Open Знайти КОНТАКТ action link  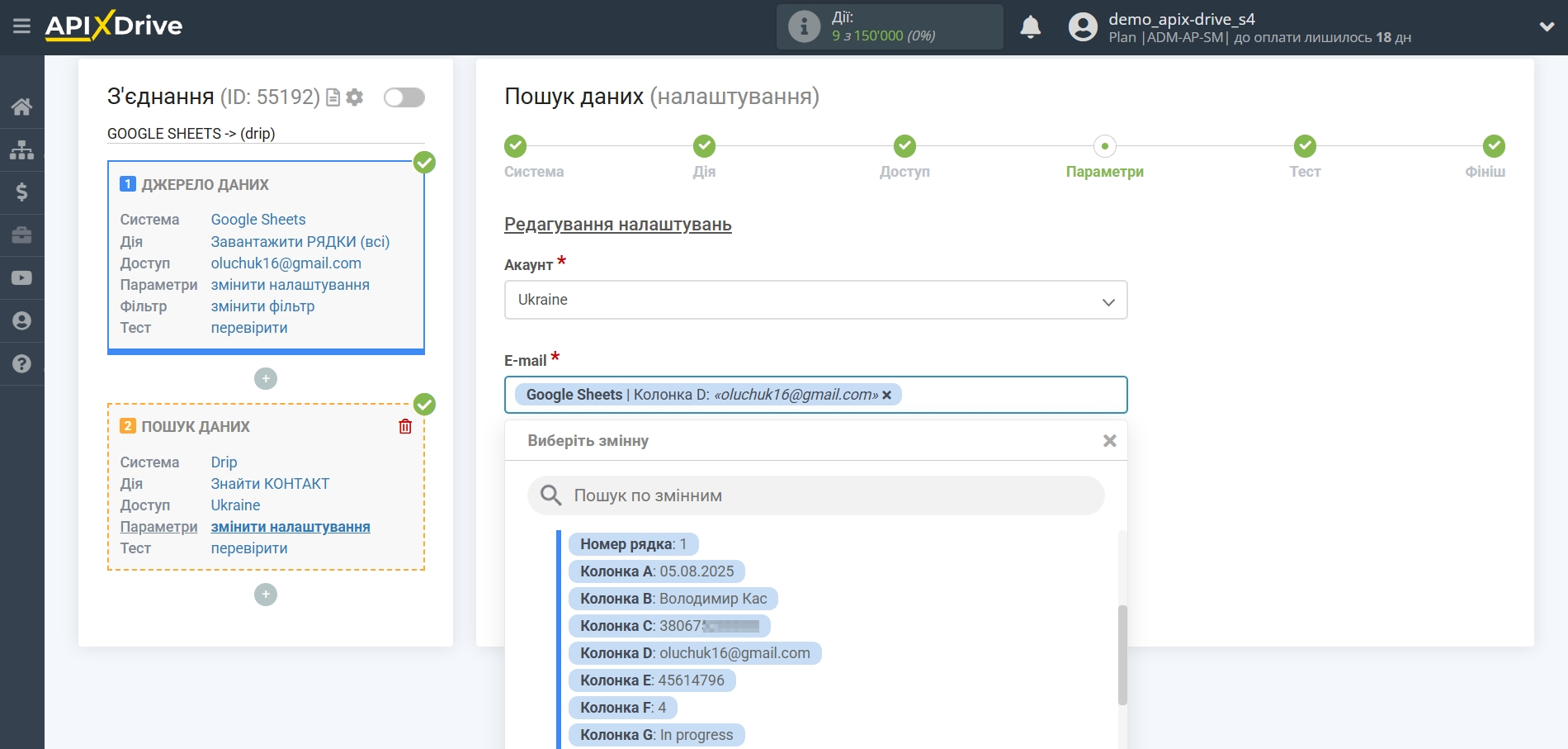(270, 484)
